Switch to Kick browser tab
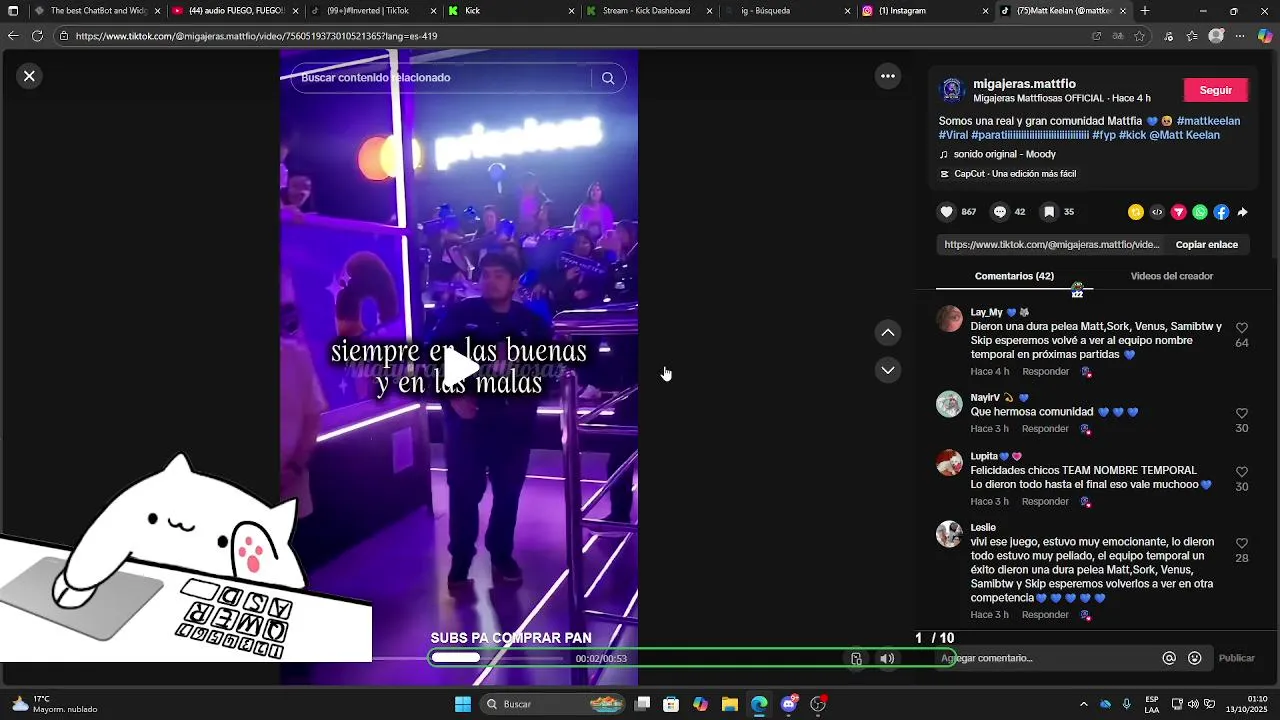 (x=510, y=11)
